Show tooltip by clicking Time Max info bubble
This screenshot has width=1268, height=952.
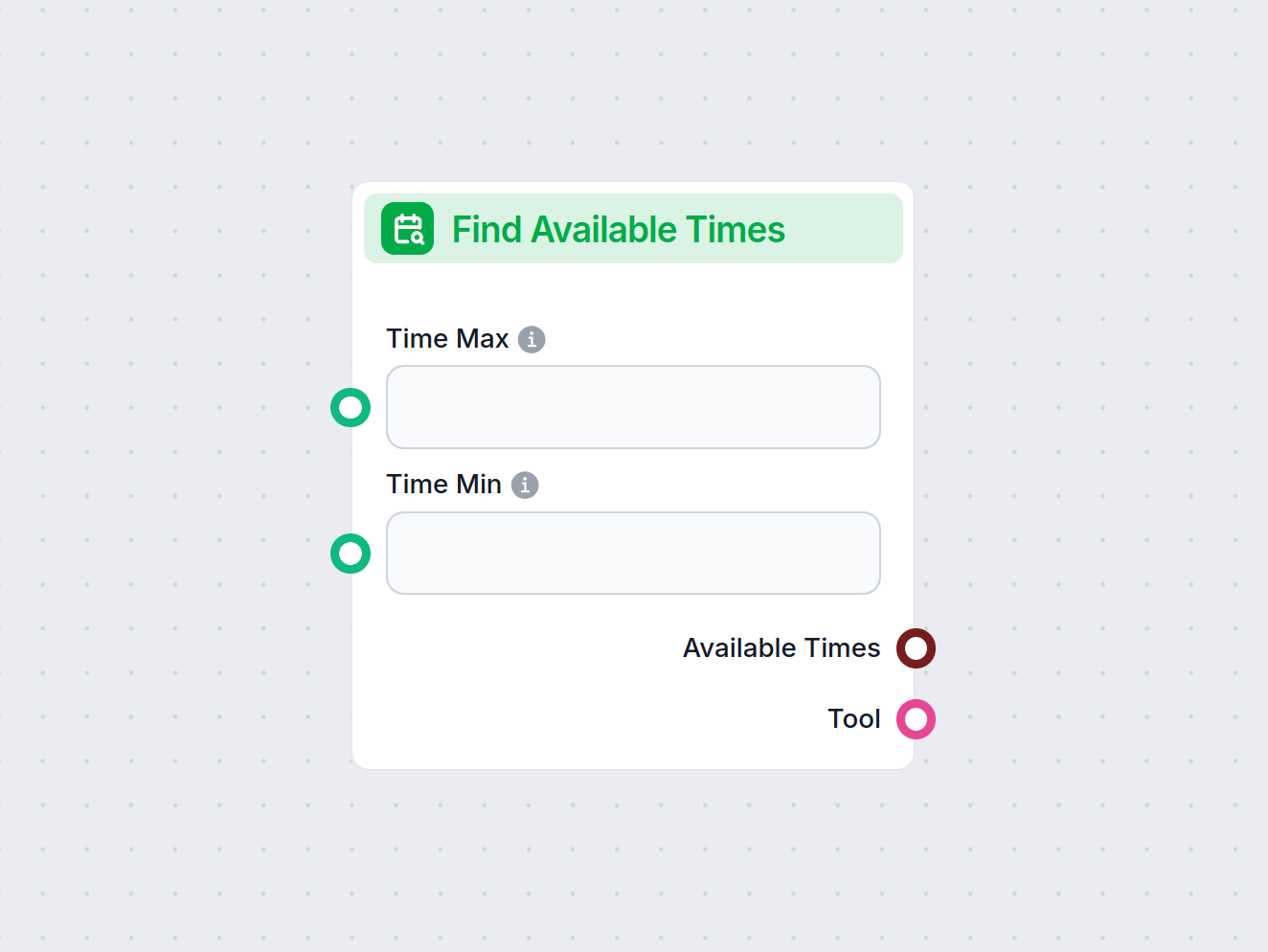[532, 339]
